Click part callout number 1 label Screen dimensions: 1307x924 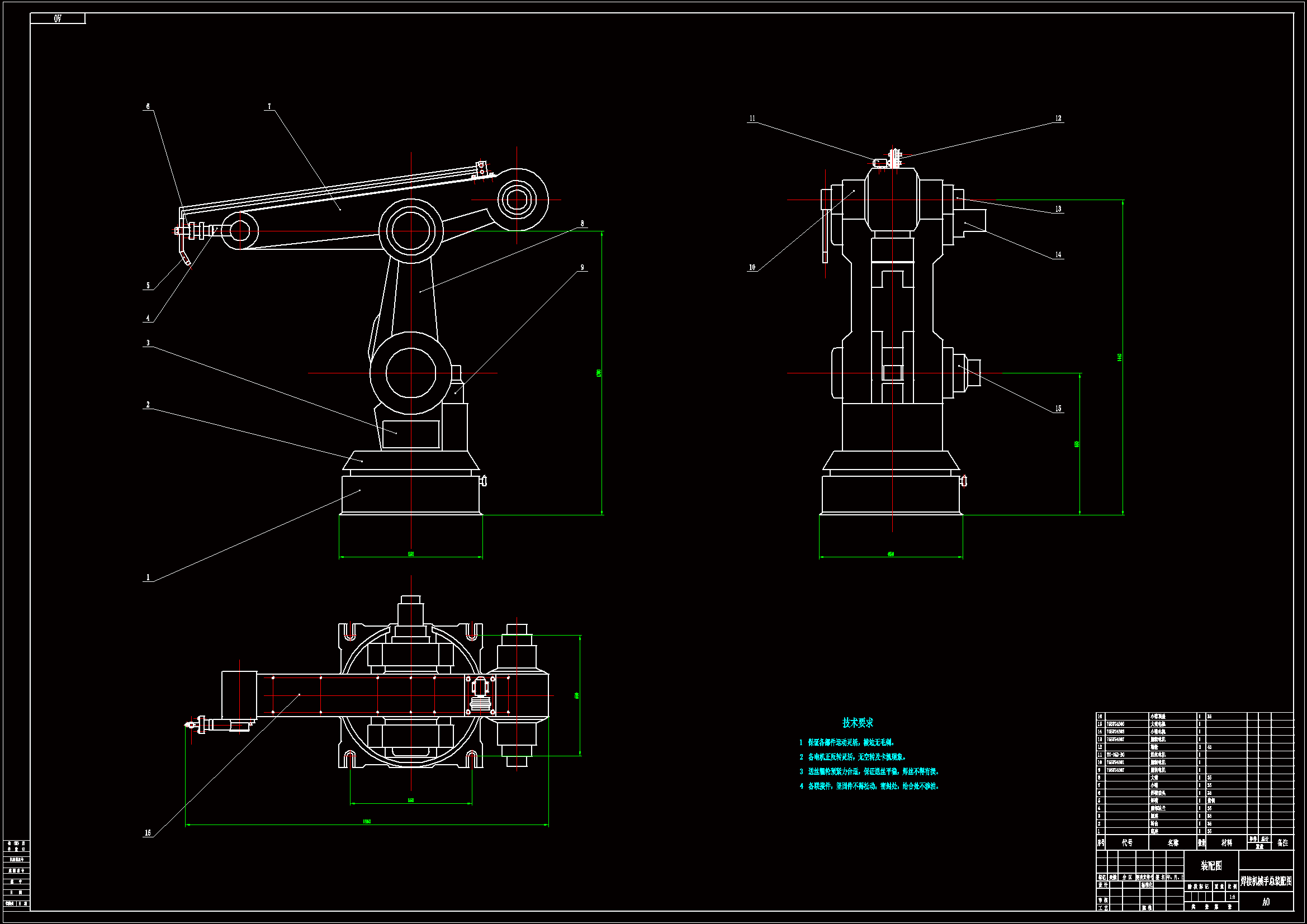(x=148, y=577)
